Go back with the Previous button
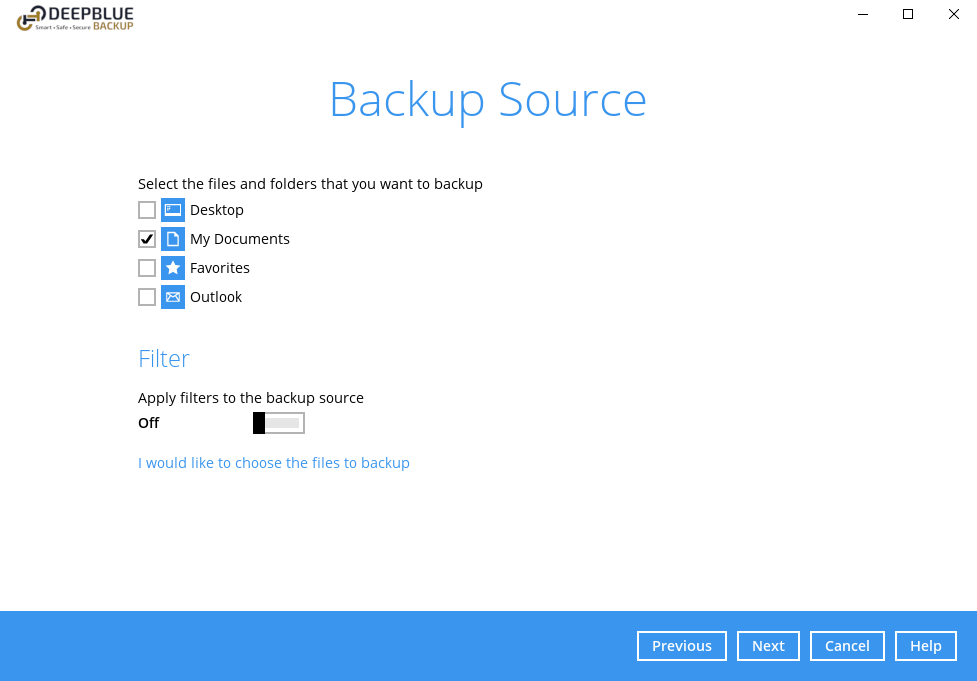 (x=681, y=646)
